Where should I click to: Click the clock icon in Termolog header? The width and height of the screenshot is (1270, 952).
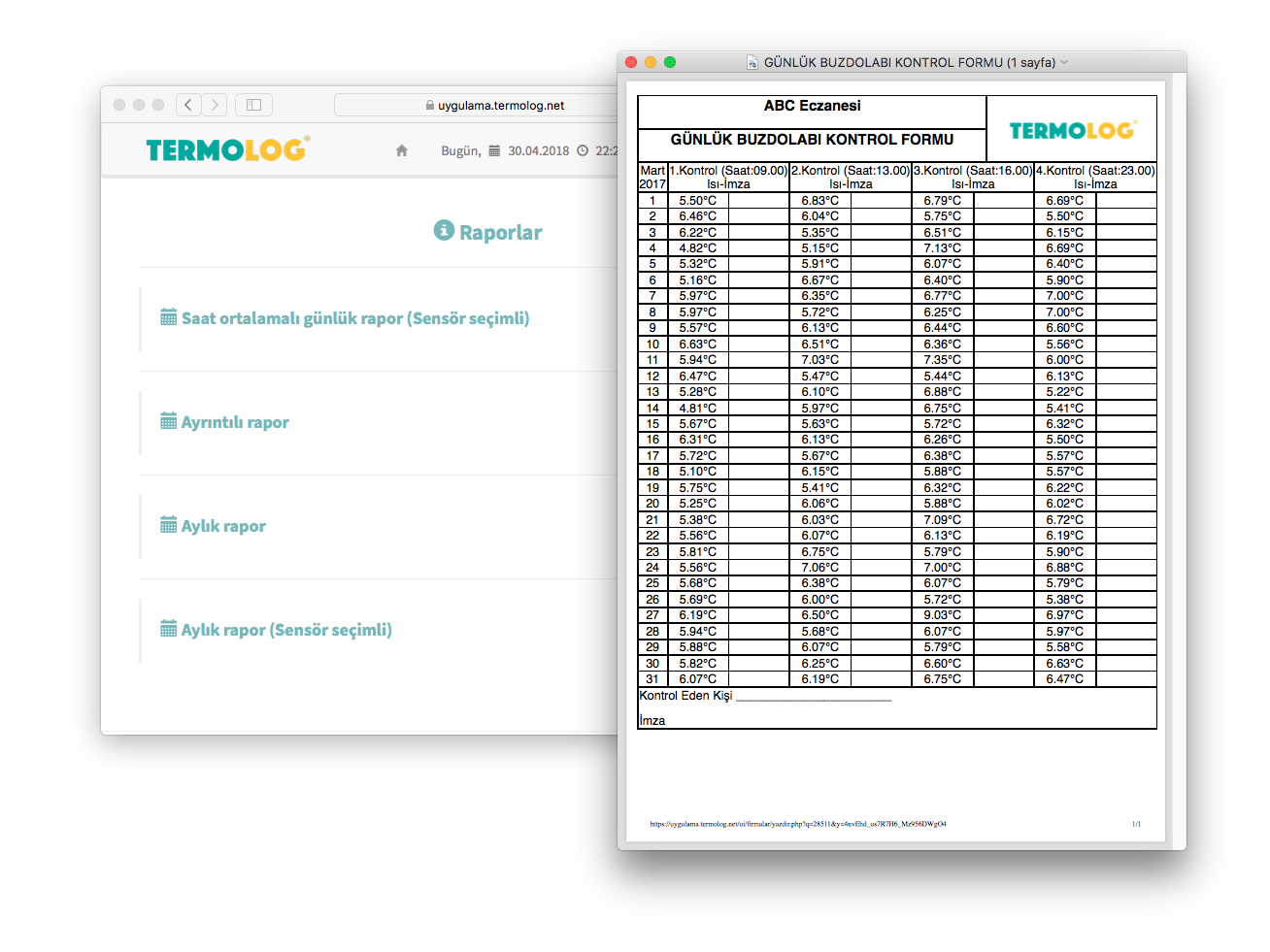[x=583, y=150]
